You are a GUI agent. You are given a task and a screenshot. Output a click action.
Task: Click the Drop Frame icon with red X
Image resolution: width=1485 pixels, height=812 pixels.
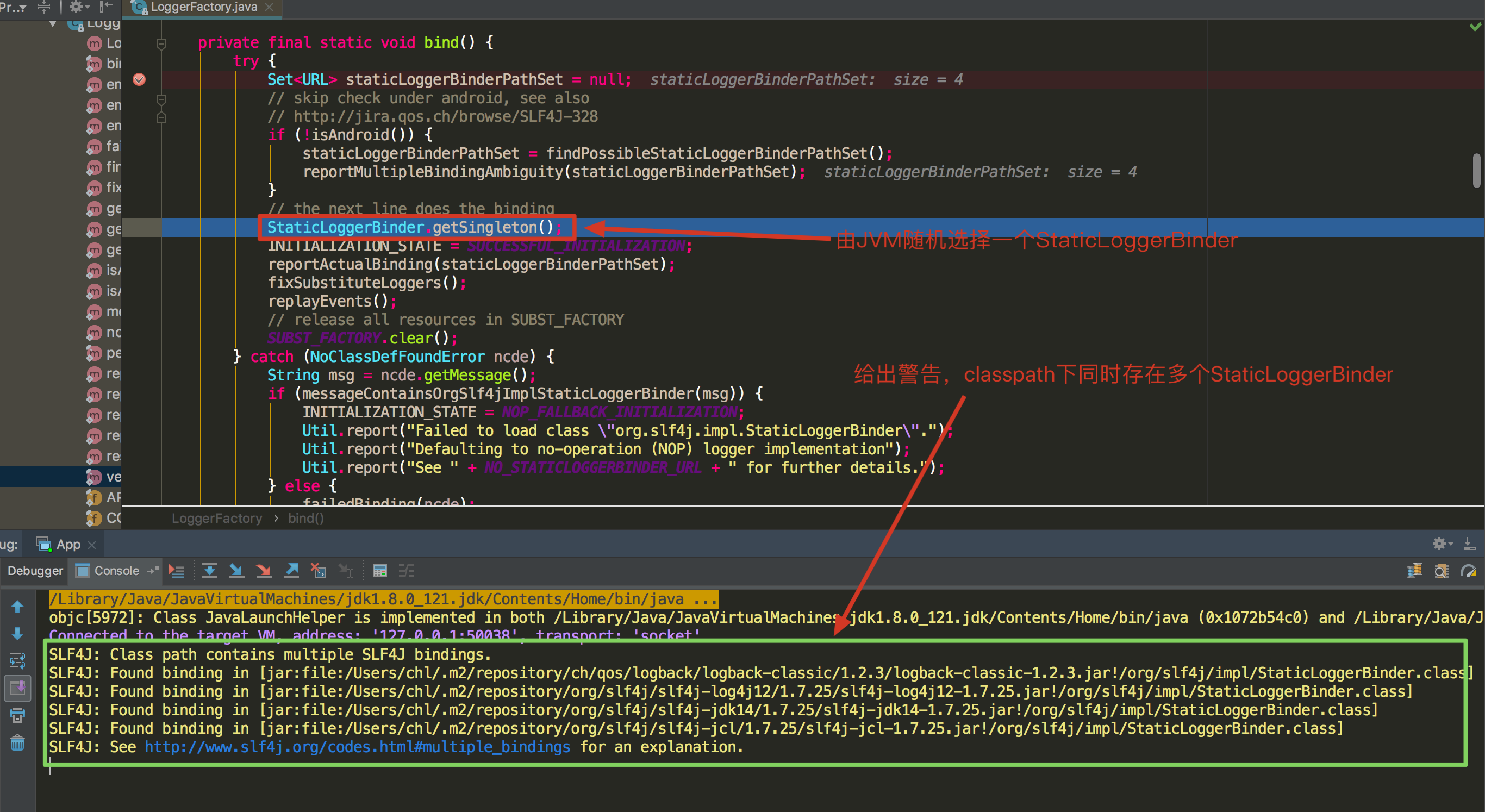click(x=318, y=571)
